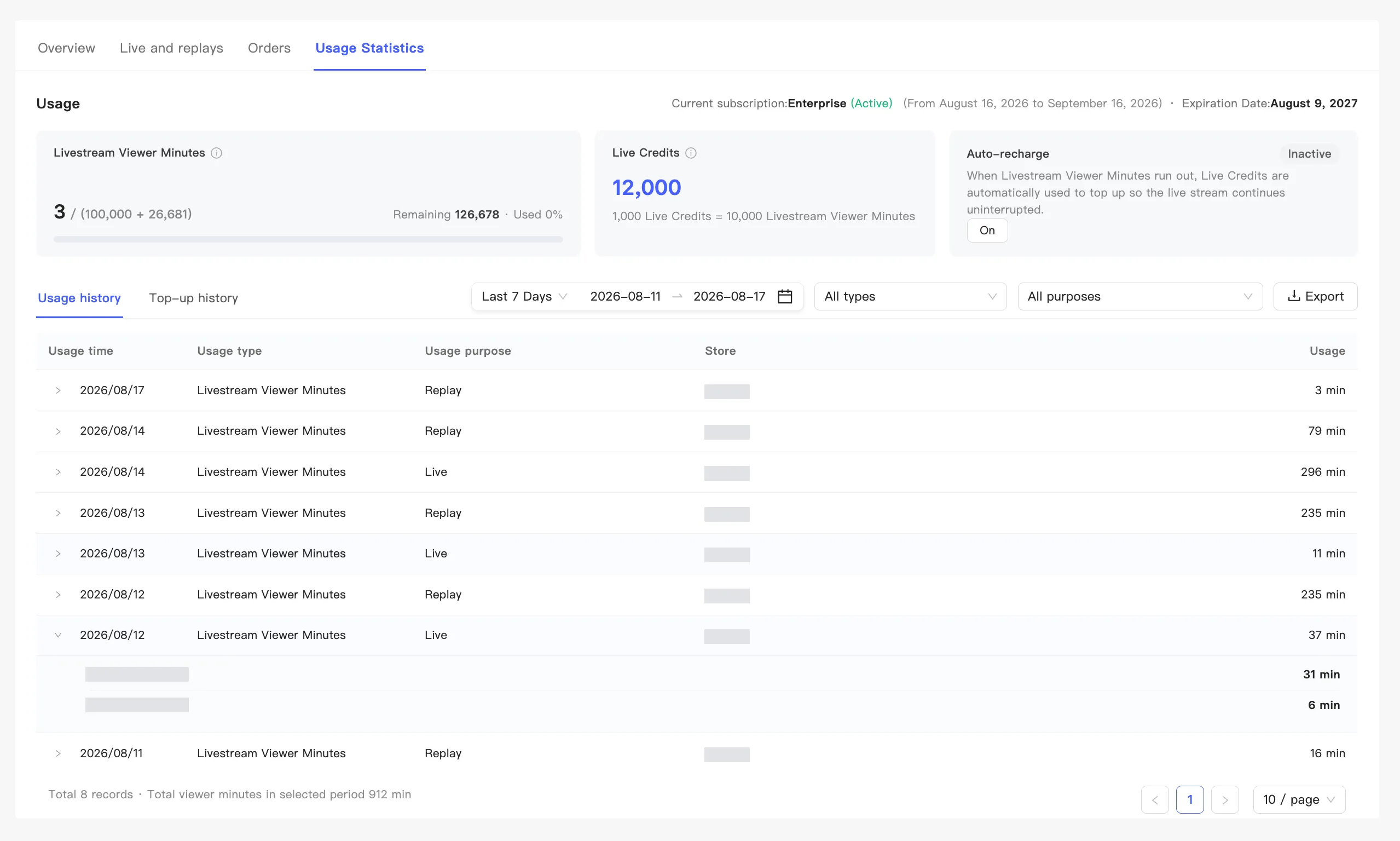
Task: Click the 6 min sub-row value
Action: [x=1323, y=705]
